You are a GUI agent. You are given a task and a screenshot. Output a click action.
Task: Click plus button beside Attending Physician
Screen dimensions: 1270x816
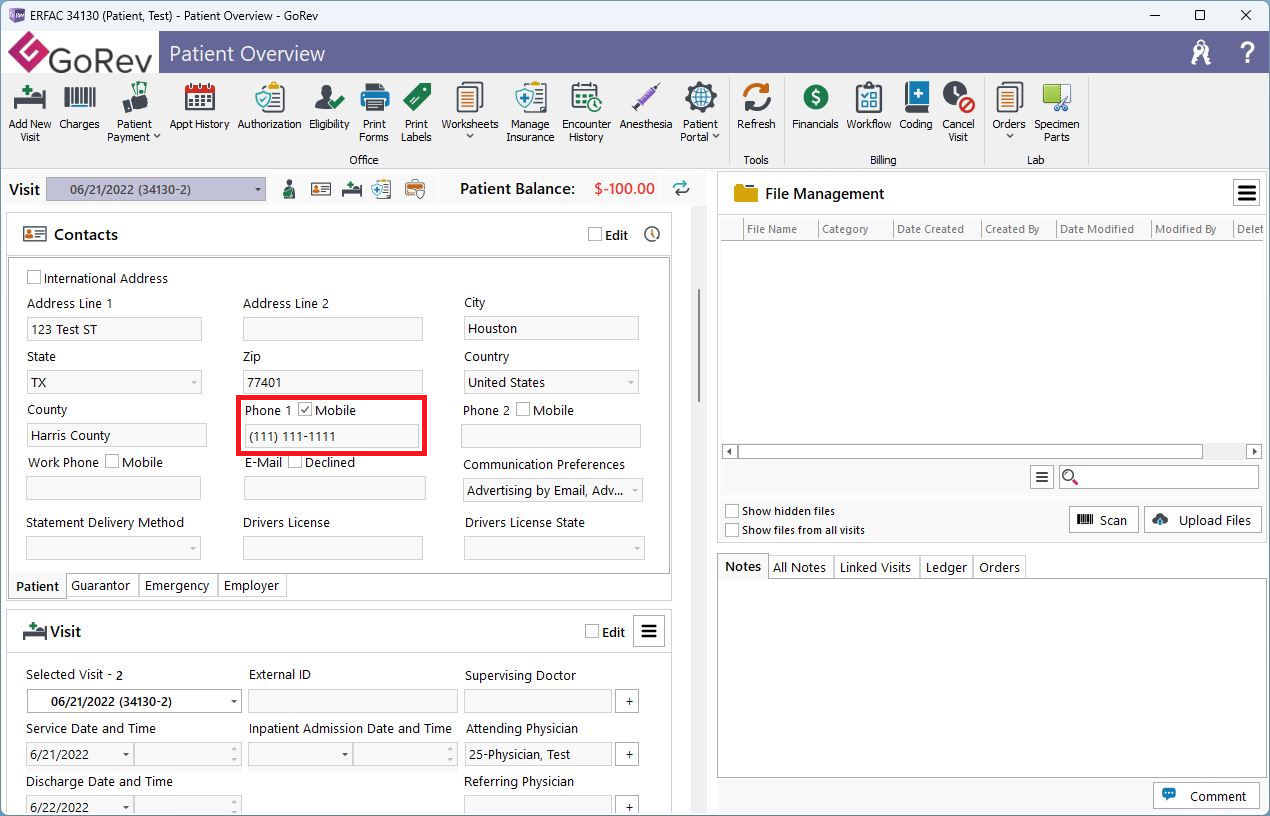click(629, 754)
